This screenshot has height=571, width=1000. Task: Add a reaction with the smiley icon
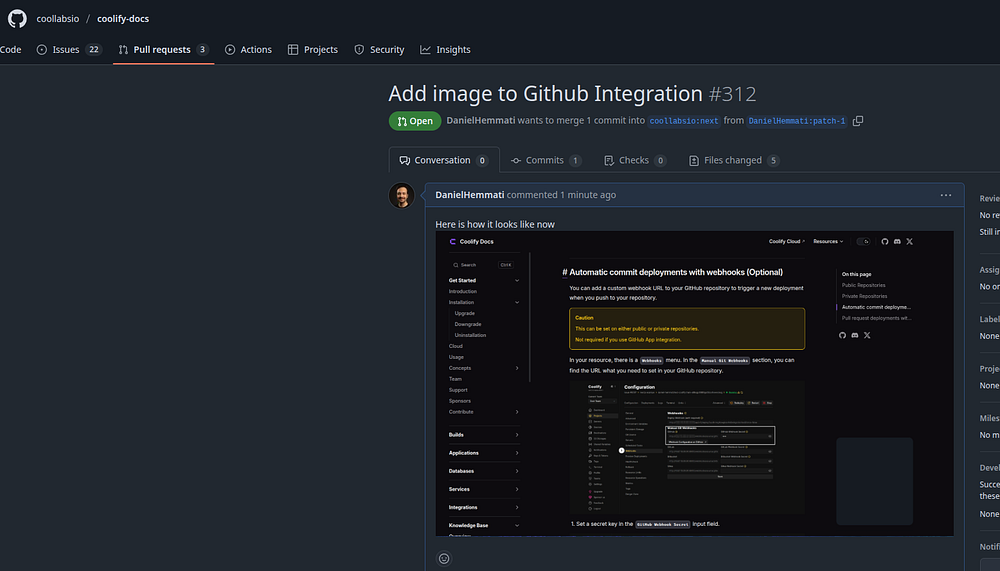(444, 558)
